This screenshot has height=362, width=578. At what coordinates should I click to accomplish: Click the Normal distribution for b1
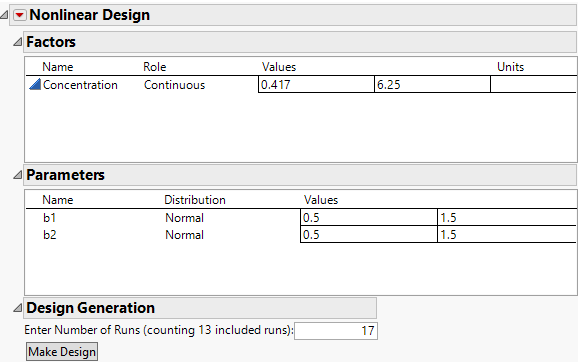[184, 217]
